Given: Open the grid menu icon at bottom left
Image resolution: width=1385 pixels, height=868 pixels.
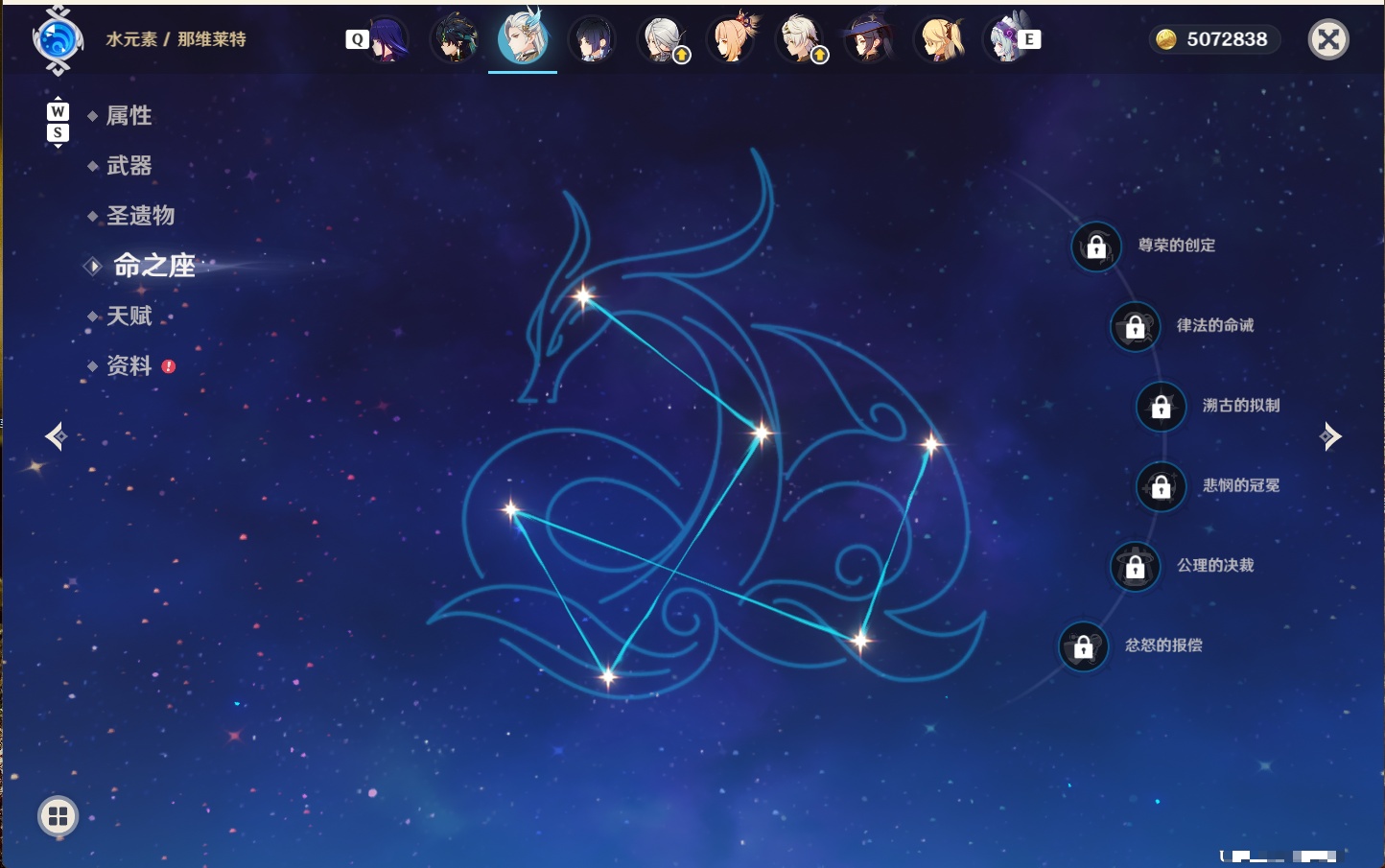Looking at the screenshot, I should (58, 816).
